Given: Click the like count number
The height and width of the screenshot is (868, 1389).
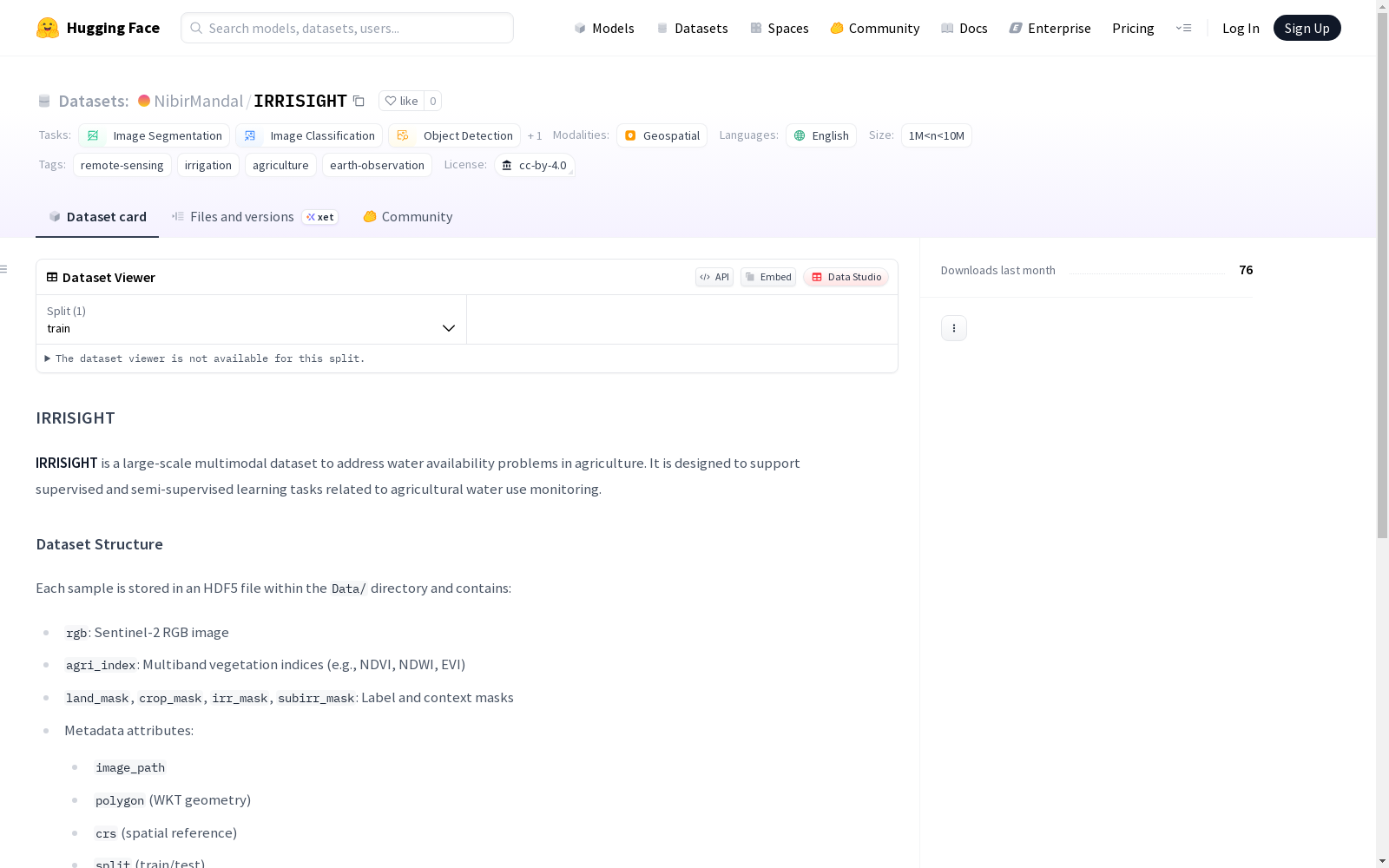Looking at the screenshot, I should 433,101.
